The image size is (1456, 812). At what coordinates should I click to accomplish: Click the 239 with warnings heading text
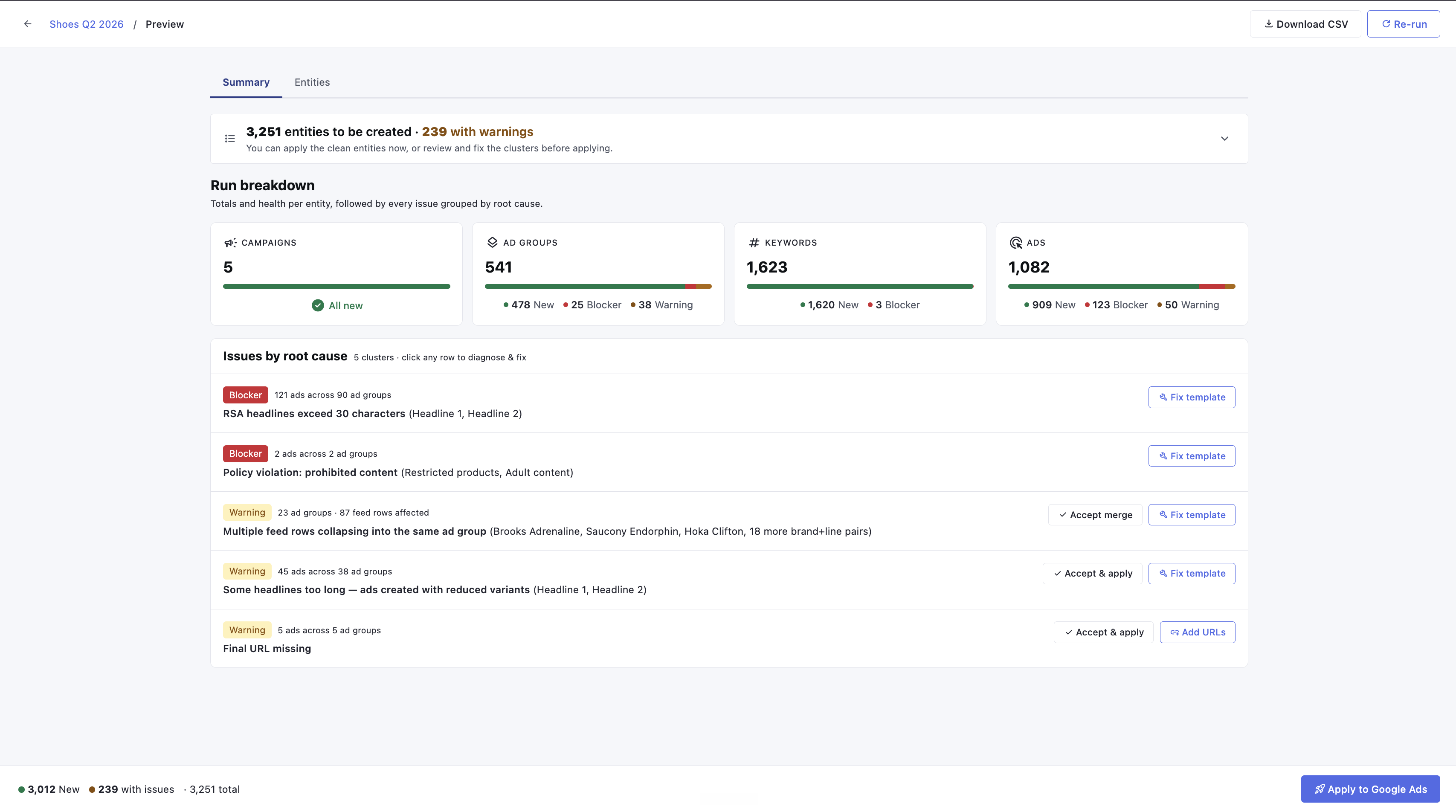(478, 132)
